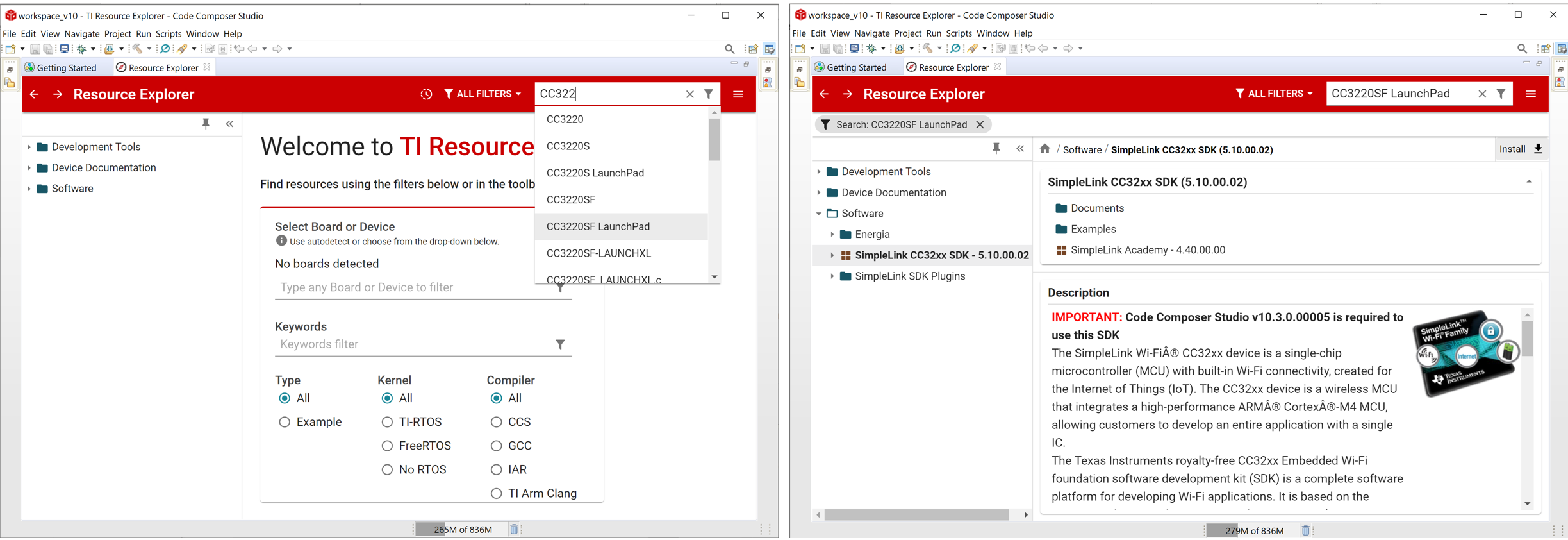
Task: Open Scripts menu in right window
Action: click(959, 33)
